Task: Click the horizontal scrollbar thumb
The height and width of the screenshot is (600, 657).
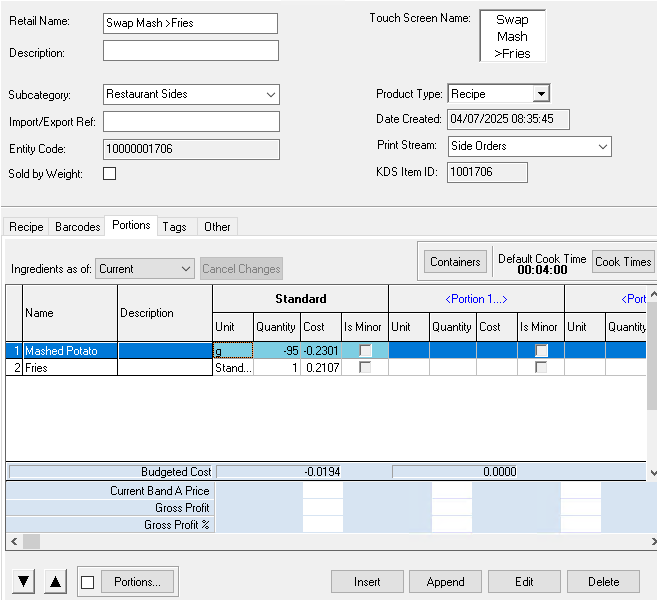Action: 32,541
